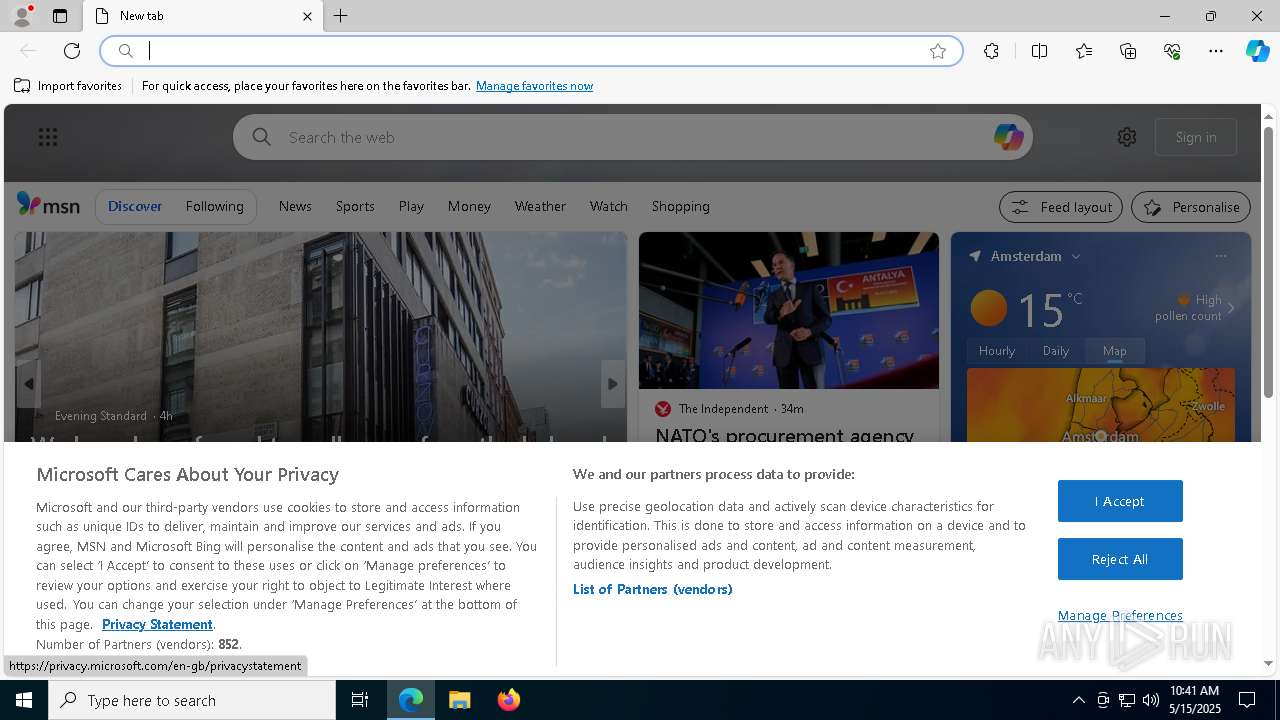Open the Favorites hub icon

1084,51
